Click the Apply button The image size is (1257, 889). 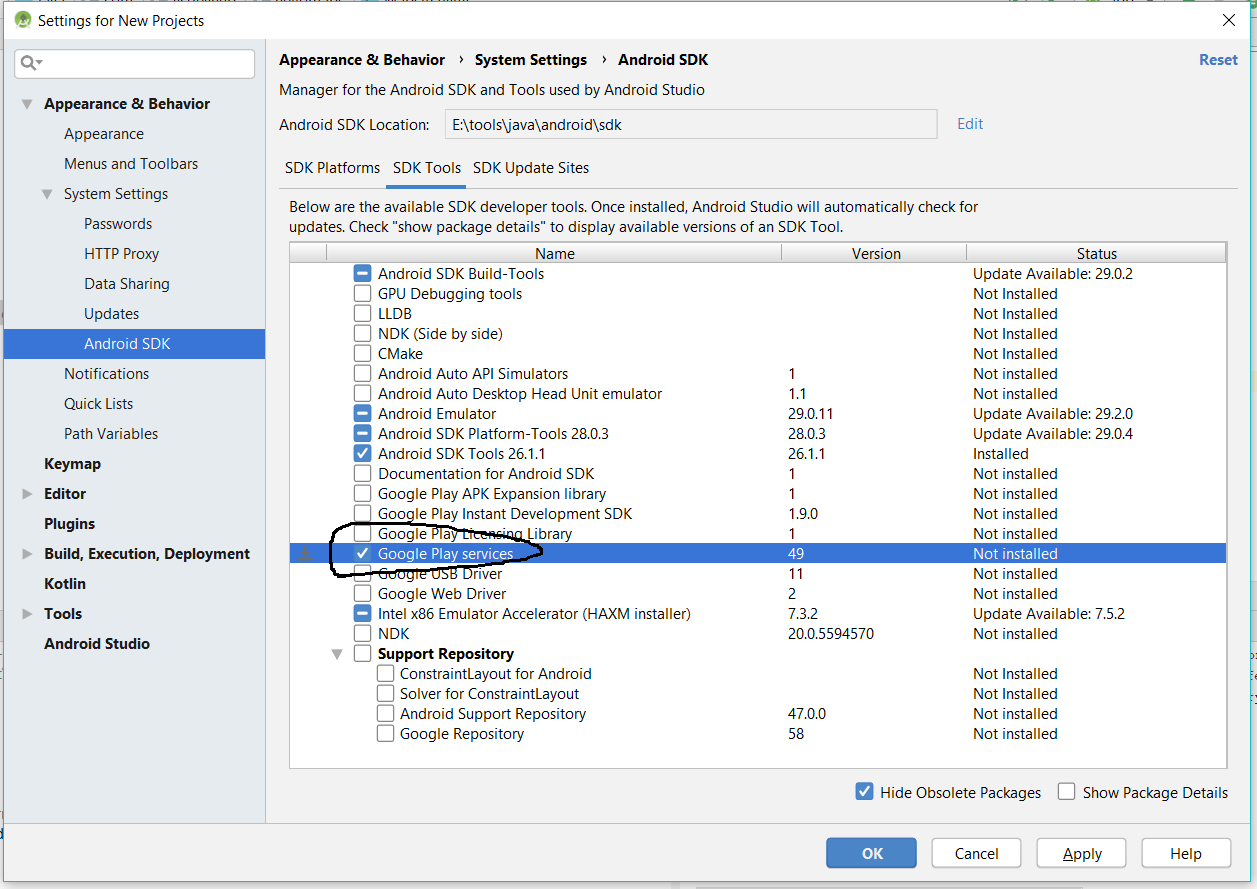(x=1082, y=853)
